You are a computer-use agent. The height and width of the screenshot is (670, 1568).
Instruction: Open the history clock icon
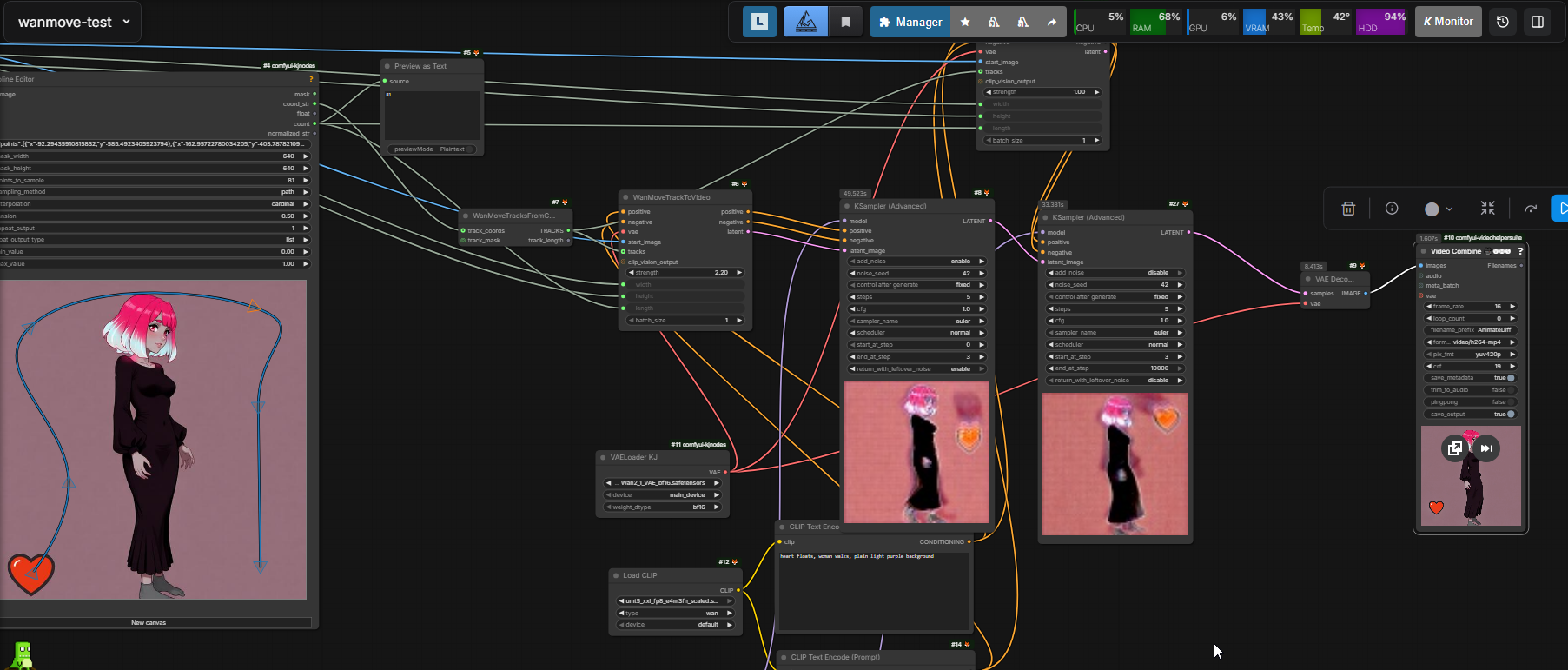pos(1503,22)
